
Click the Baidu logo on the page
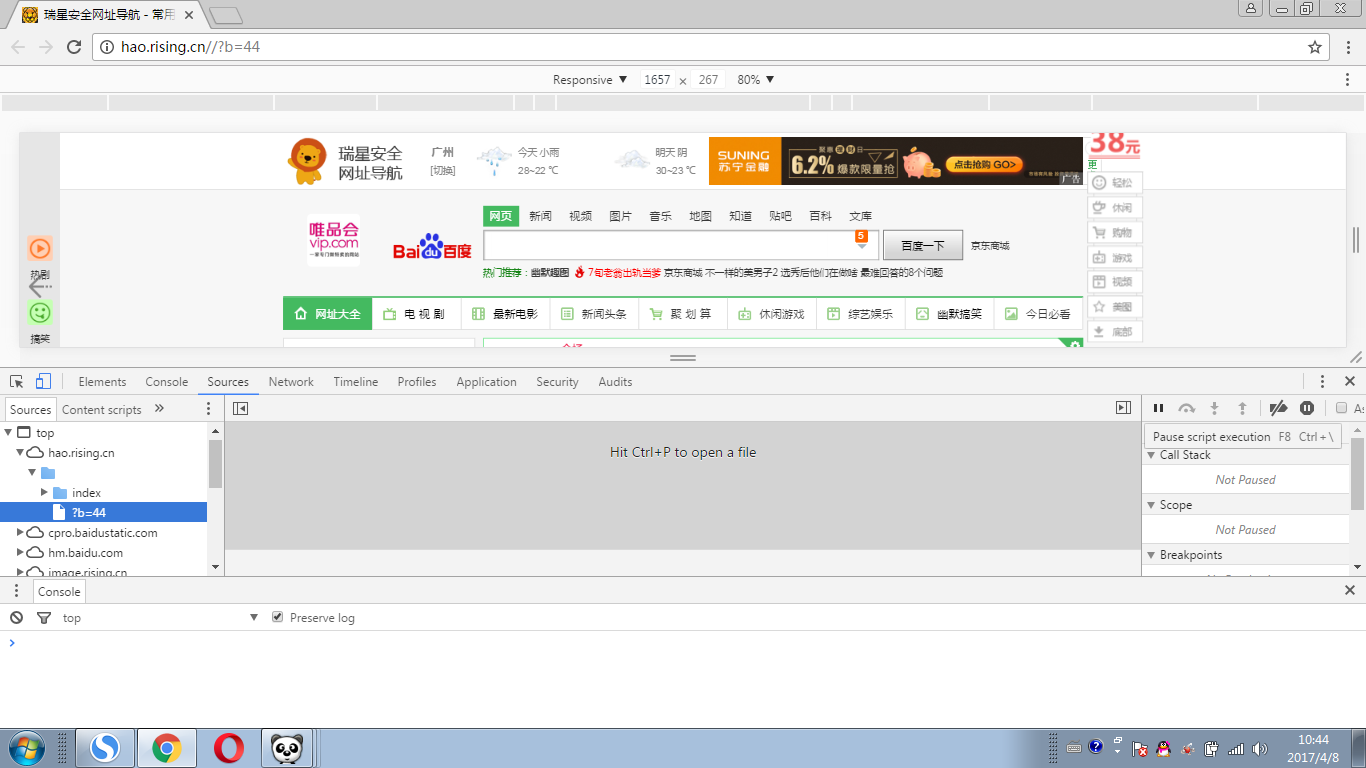[x=432, y=247]
